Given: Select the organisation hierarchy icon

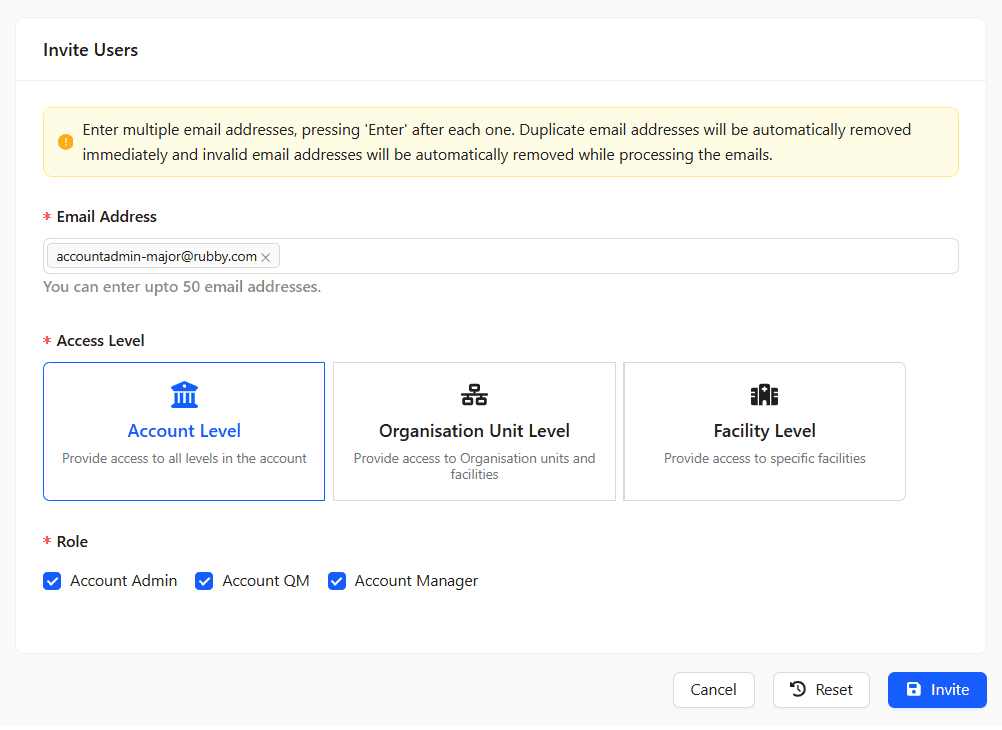Looking at the screenshot, I should pos(473,394).
